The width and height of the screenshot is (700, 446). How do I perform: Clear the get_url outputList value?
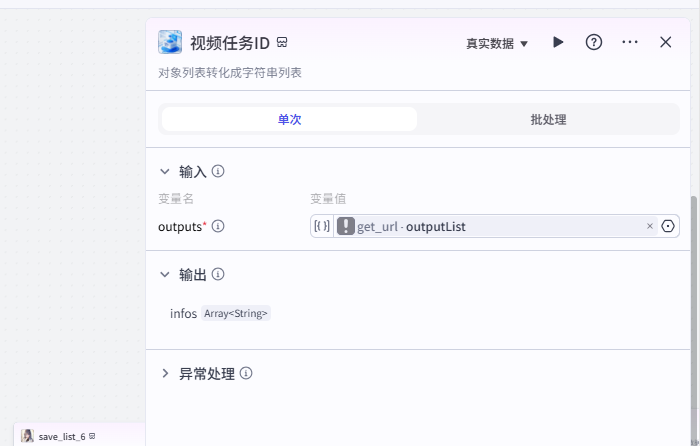[649, 226]
